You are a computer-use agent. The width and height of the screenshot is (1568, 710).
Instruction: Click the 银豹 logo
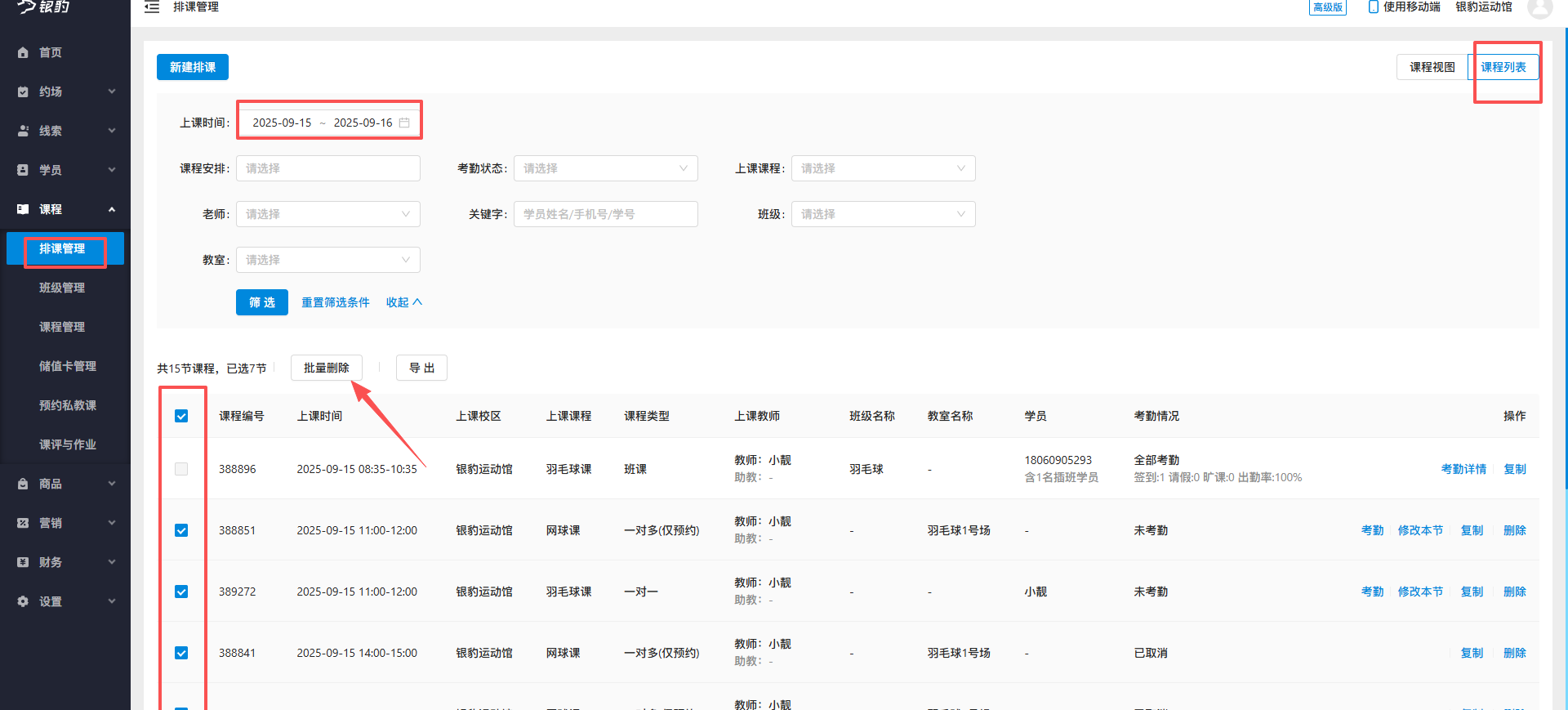(x=44, y=7)
